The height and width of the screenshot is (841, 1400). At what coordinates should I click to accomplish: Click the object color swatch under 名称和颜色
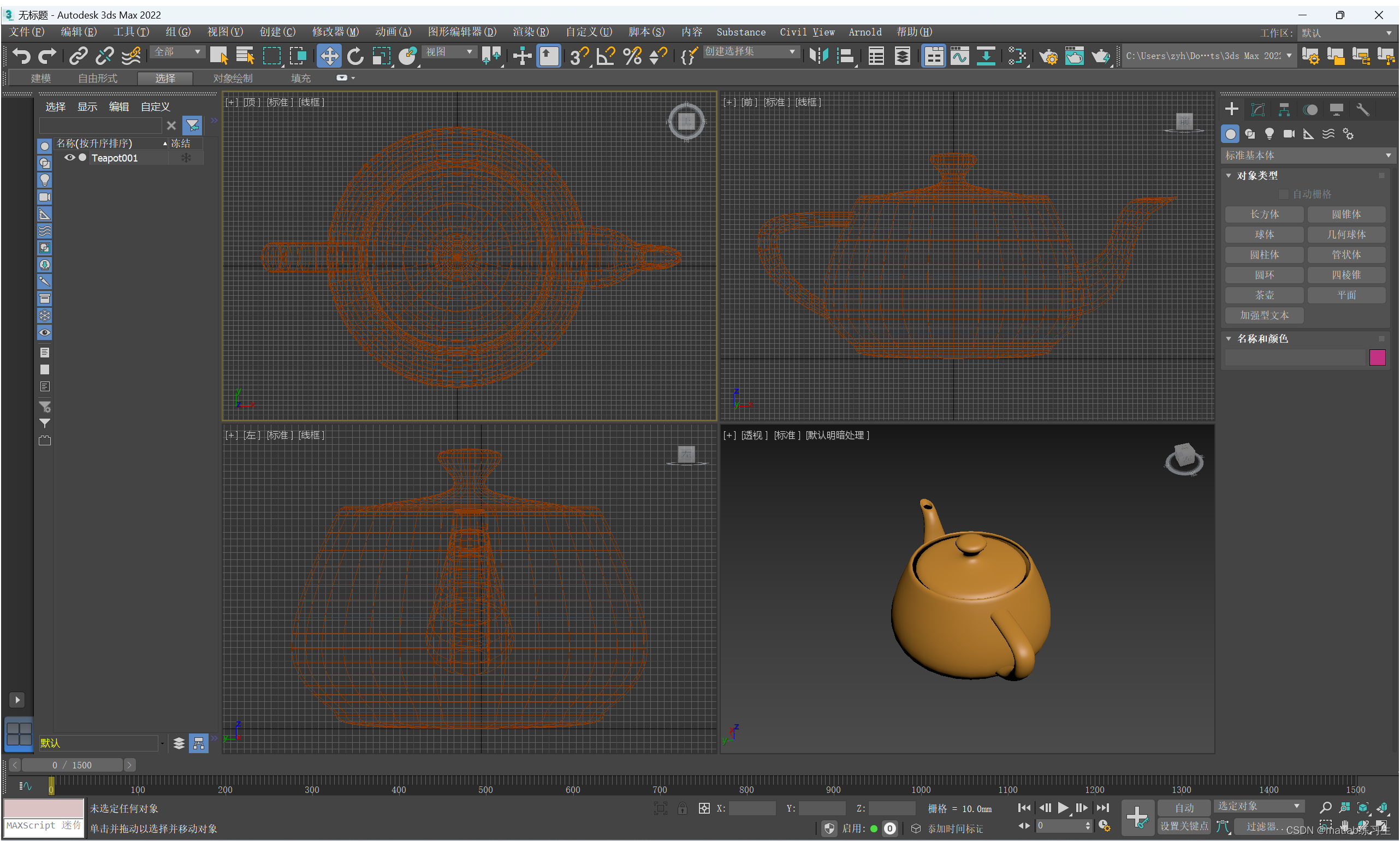[x=1377, y=357]
